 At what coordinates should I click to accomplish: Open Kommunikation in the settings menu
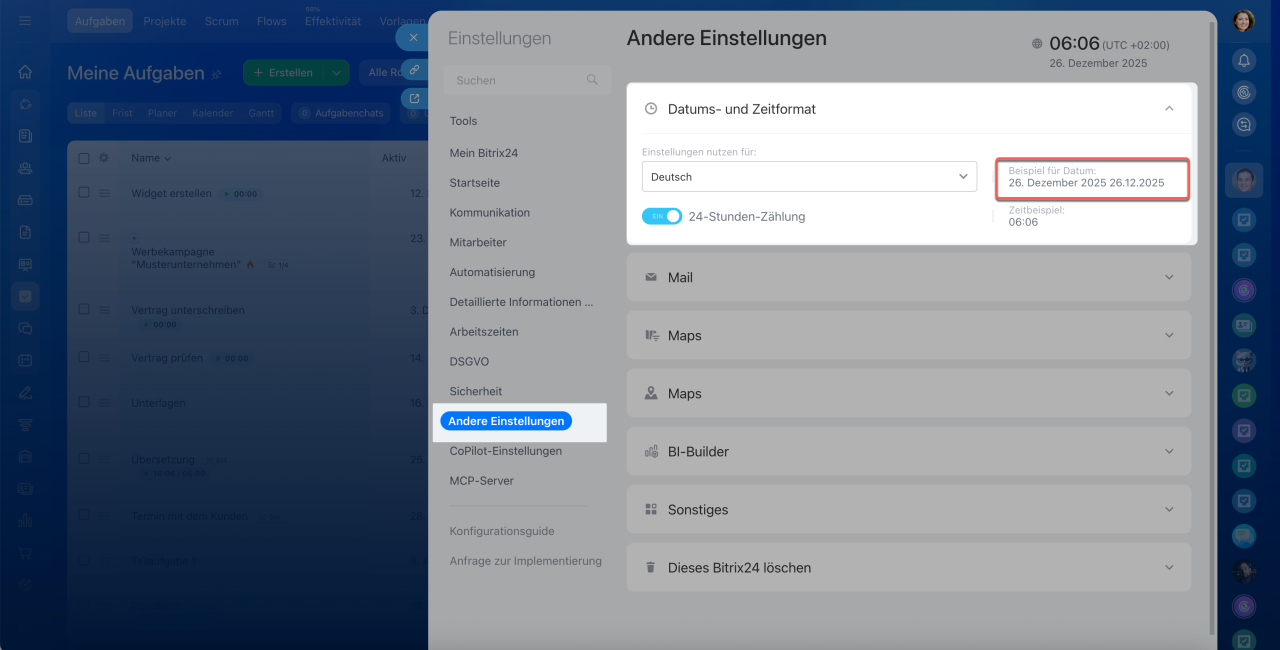pos(490,213)
